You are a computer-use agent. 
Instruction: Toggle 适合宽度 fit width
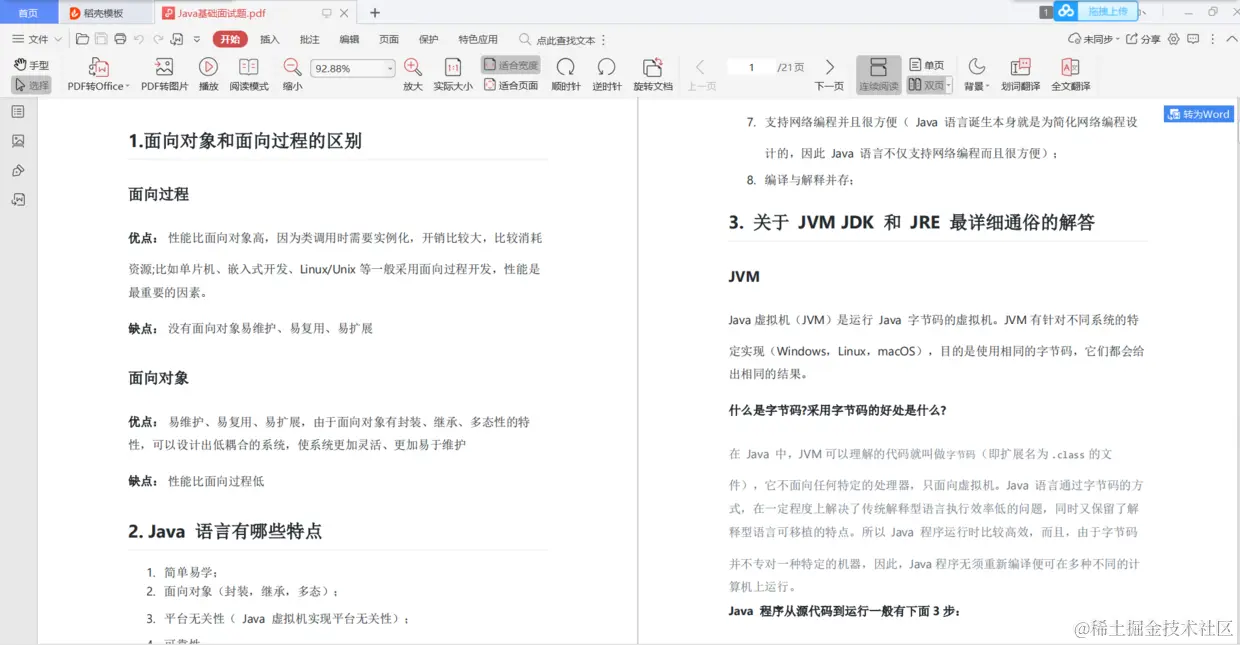511,65
